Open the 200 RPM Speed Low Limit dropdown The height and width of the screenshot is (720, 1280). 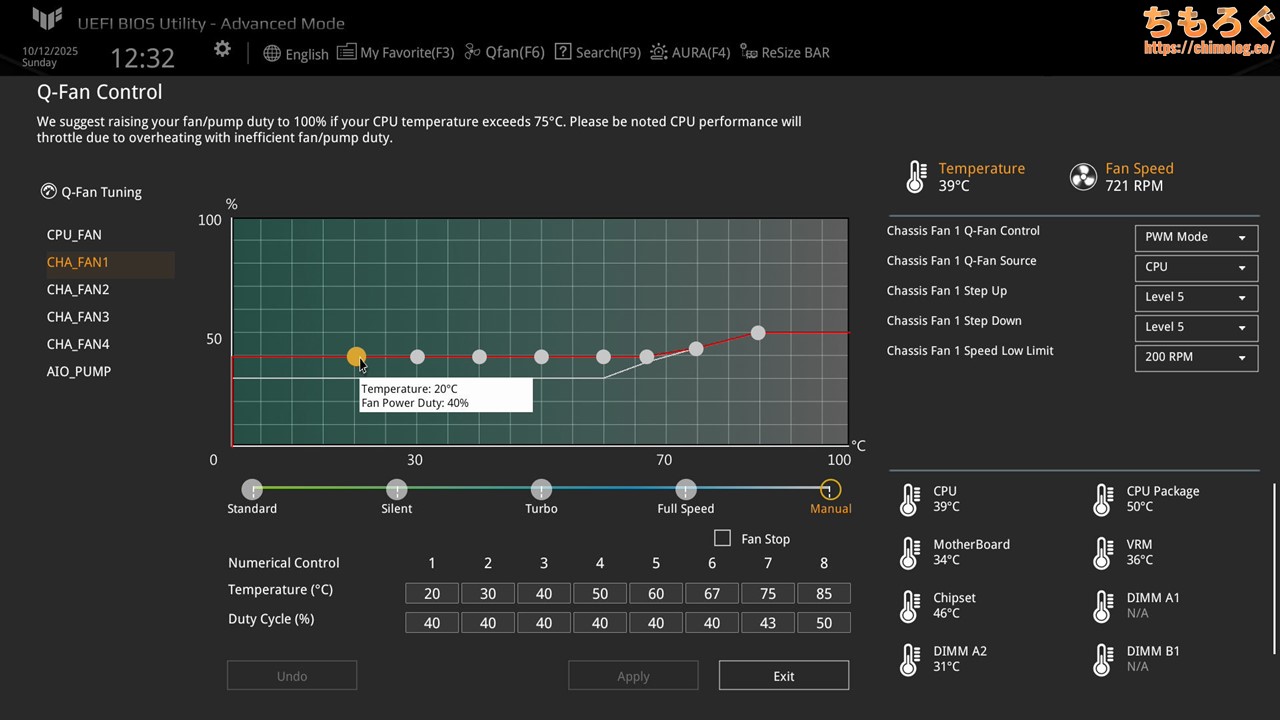1195,357
